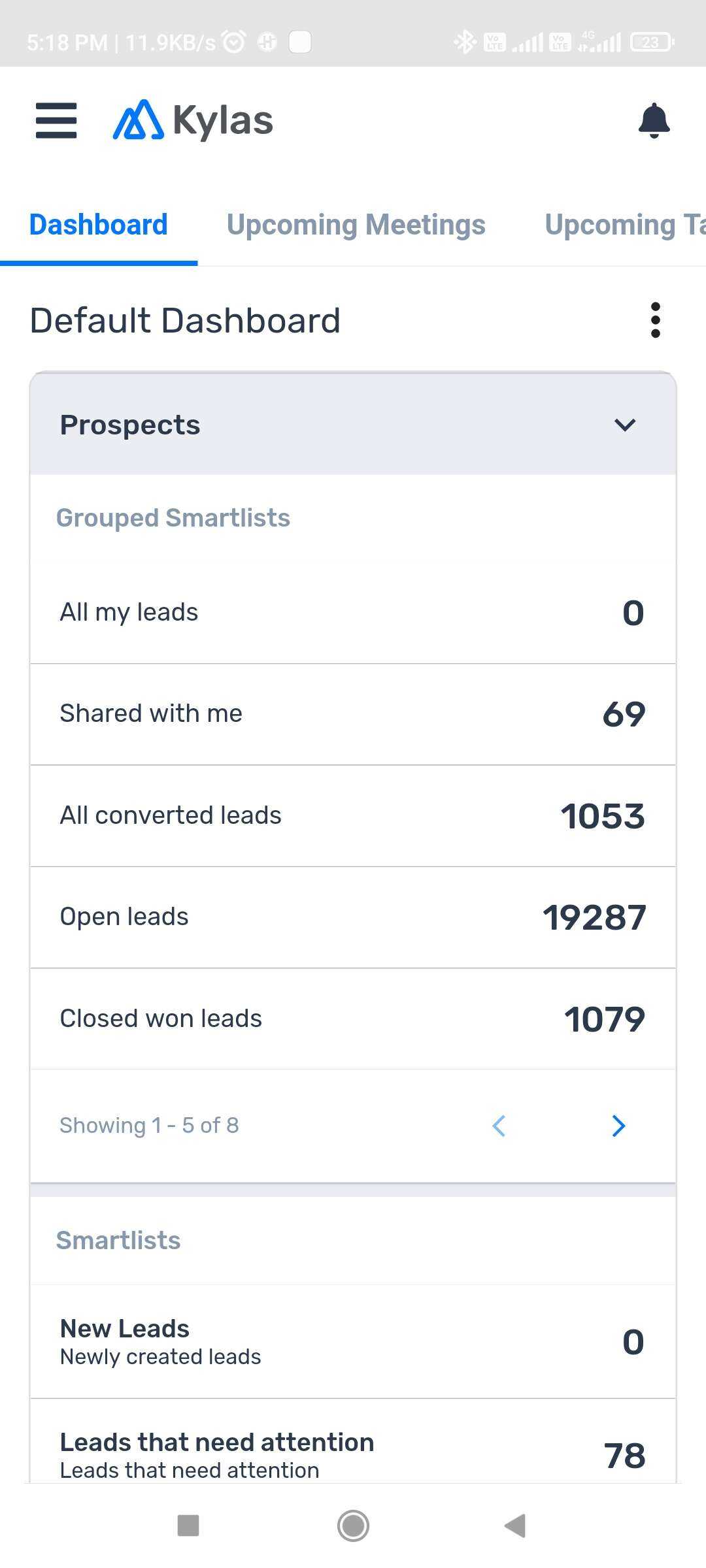Select the Dashboard tab
This screenshot has height=1568, width=706.
tap(99, 225)
